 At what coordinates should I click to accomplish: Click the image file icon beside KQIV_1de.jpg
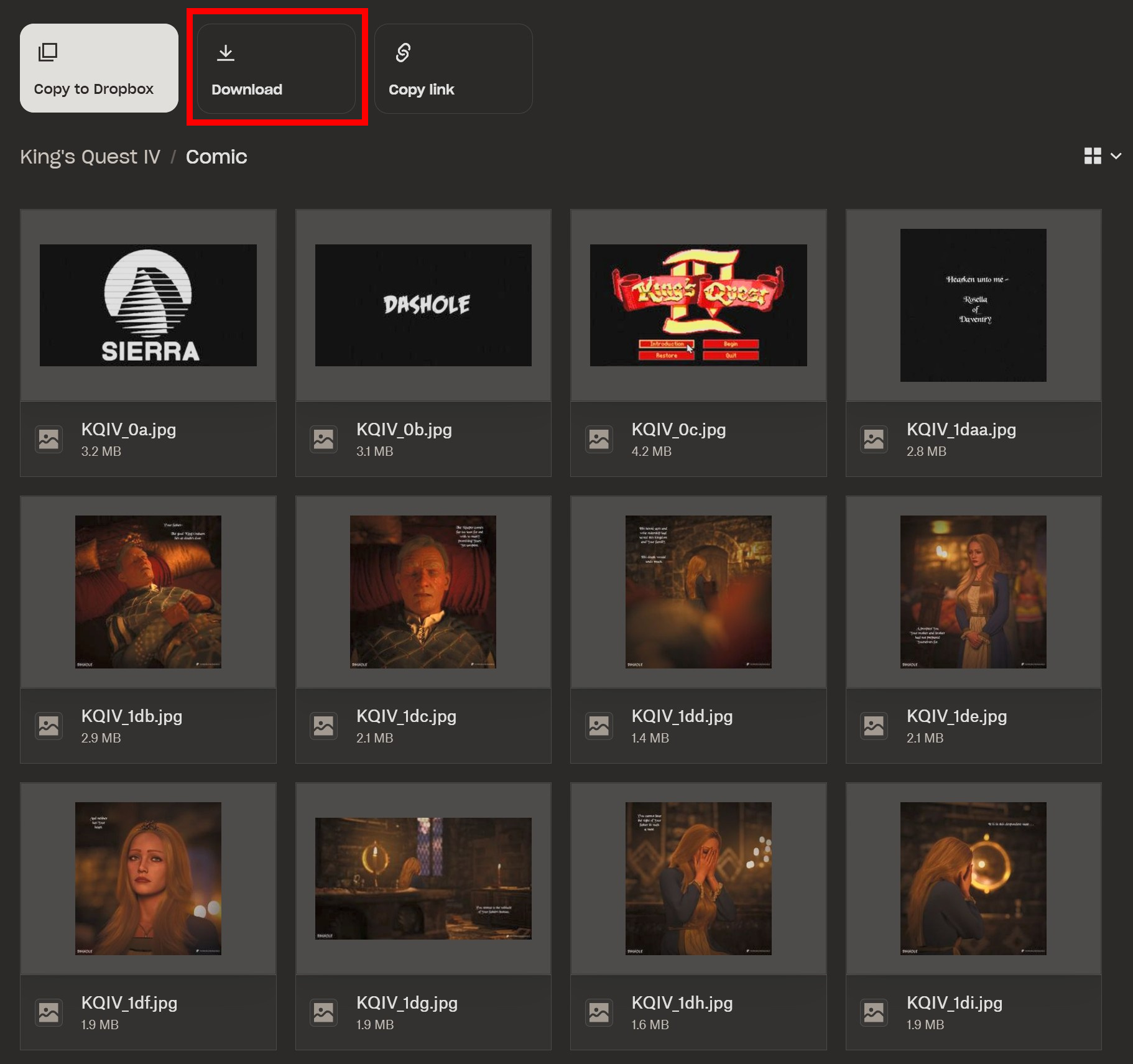click(x=874, y=726)
